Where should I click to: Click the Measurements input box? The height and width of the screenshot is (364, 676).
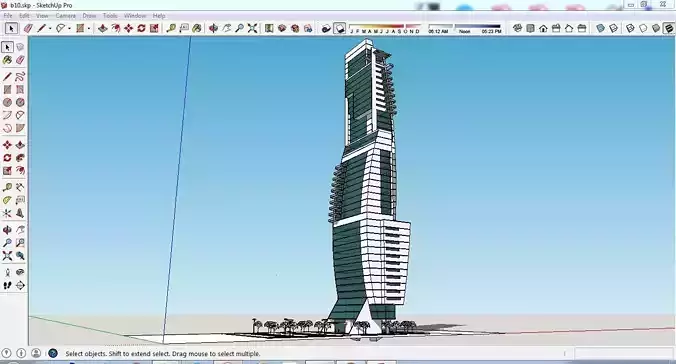[x=623, y=353]
